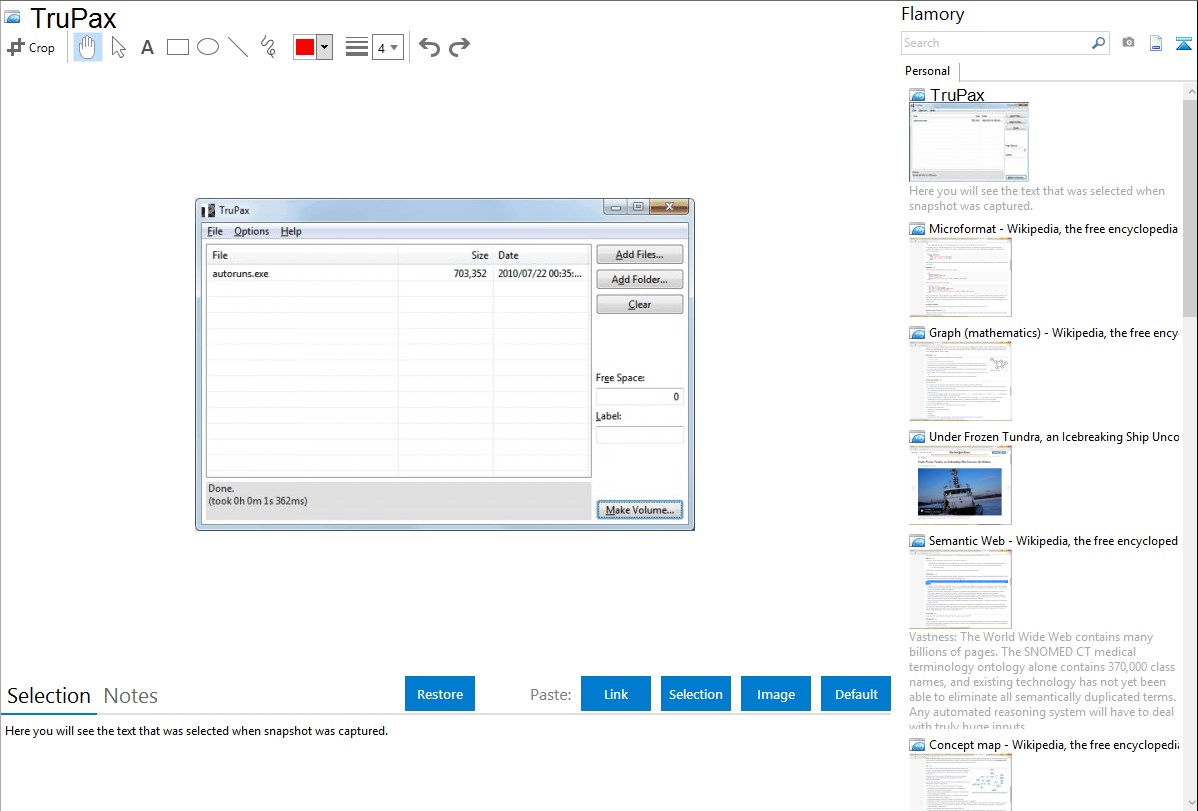The image size is (1198, 811).
Task: Click the snapshot icon beside the large TruPax title
Action: point(12,18)
